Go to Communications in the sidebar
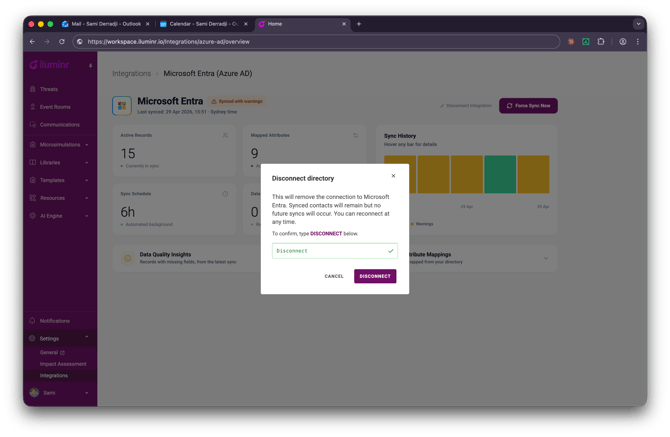The height and width of the screenshot is (437, 670). [x=59, y=125]
